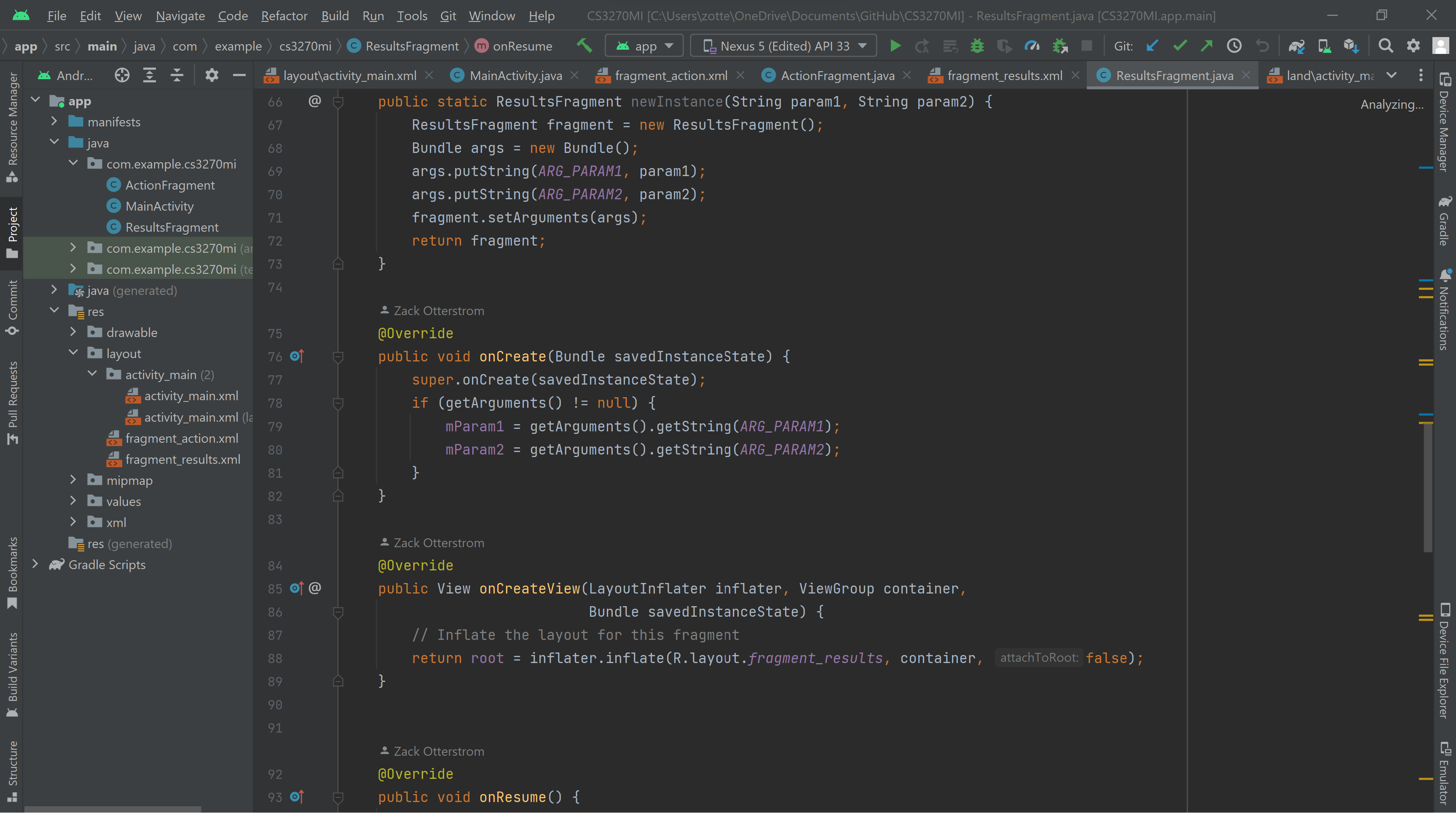Expand Gradle Scripts node

pos(35,564)
